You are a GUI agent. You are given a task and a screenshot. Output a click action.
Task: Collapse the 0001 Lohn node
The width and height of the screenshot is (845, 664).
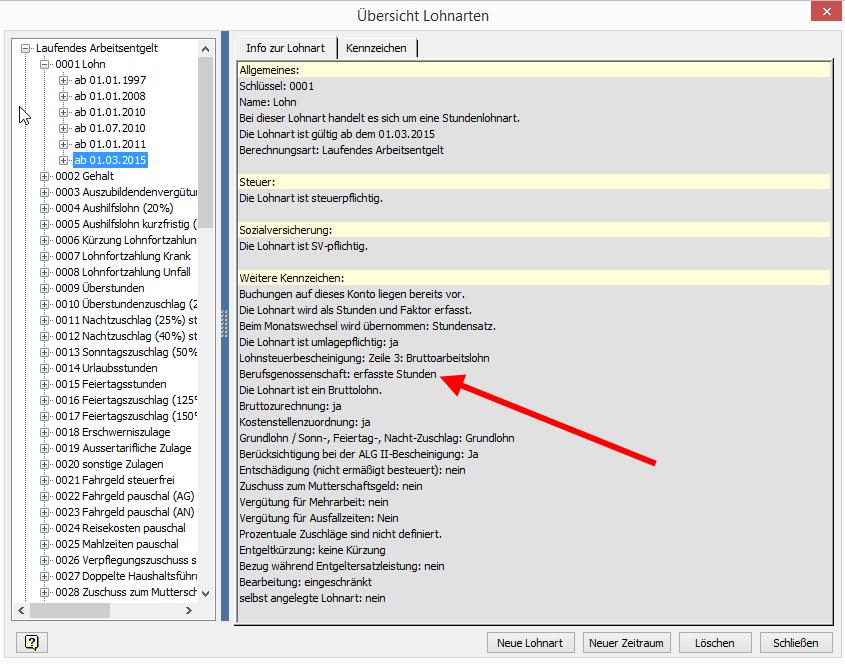pyautogui.click(x=44, y=64)
